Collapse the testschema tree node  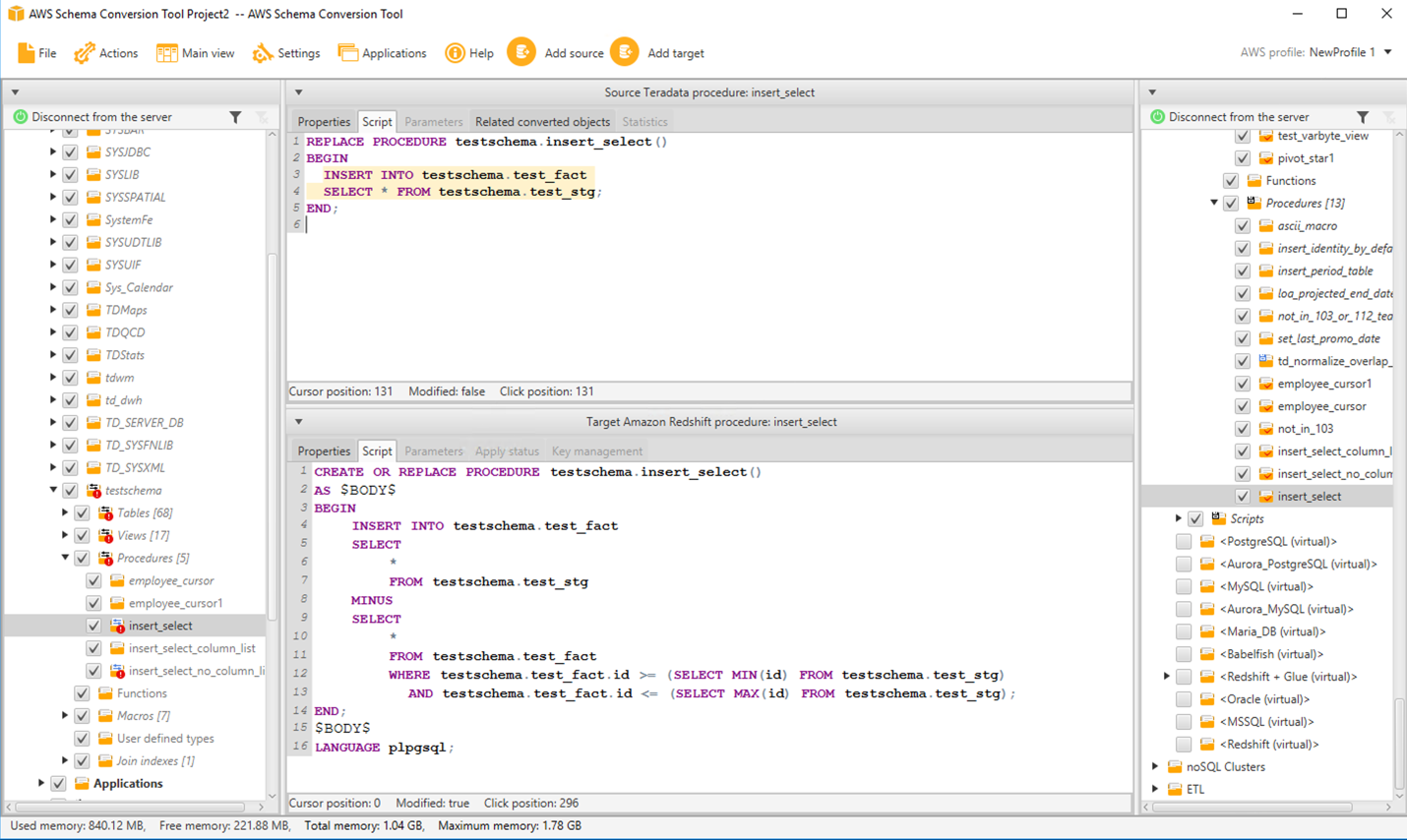coord(53,490)
